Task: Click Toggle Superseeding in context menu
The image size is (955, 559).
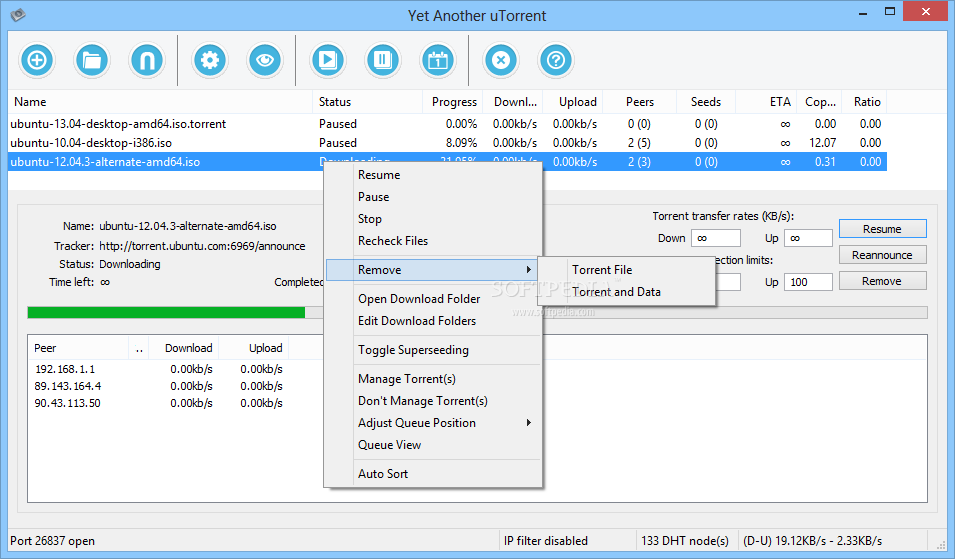Action: (433, 350)
